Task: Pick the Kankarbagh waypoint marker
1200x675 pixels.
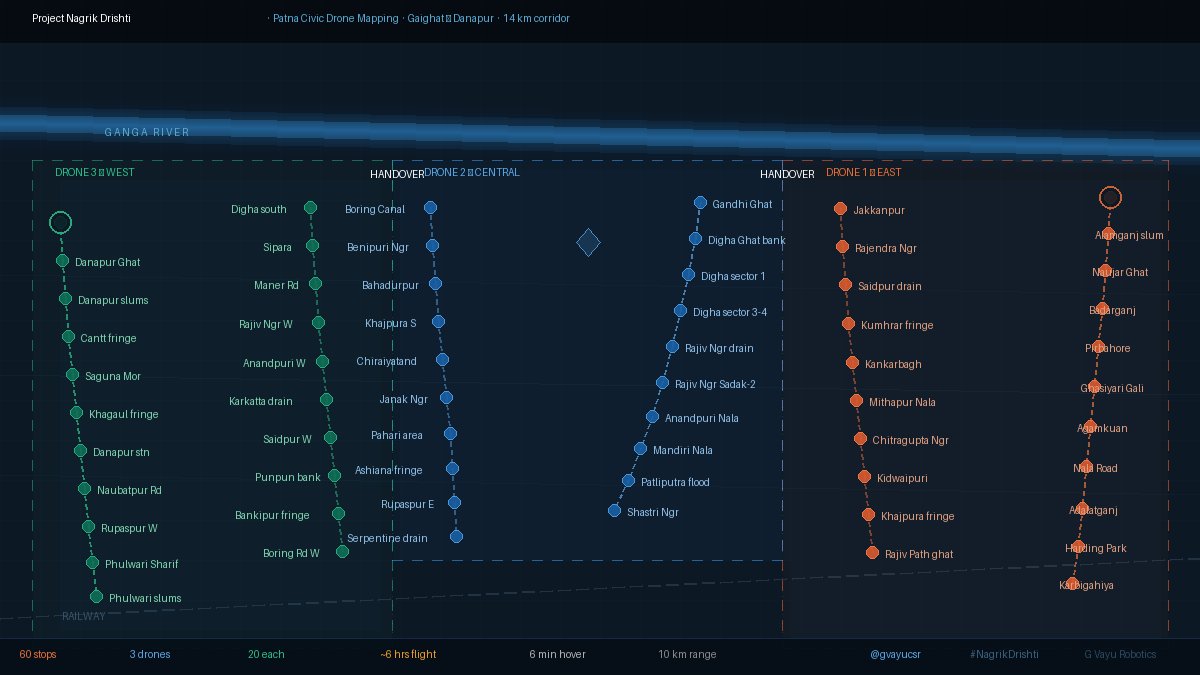Action: (852, 363)
